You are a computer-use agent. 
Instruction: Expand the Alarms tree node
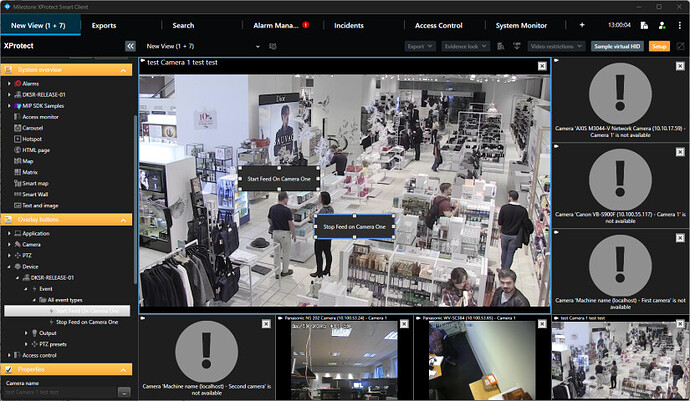pyautogui.click(x=9, y=84)
